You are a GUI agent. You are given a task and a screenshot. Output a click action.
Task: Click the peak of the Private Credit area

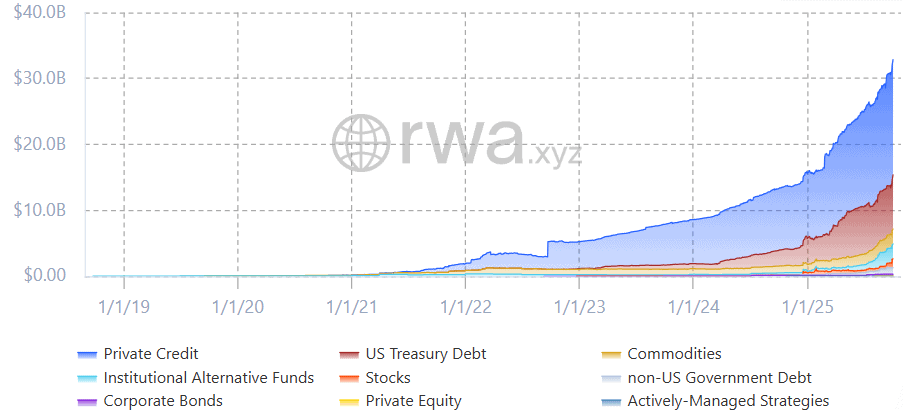[892, 61]
